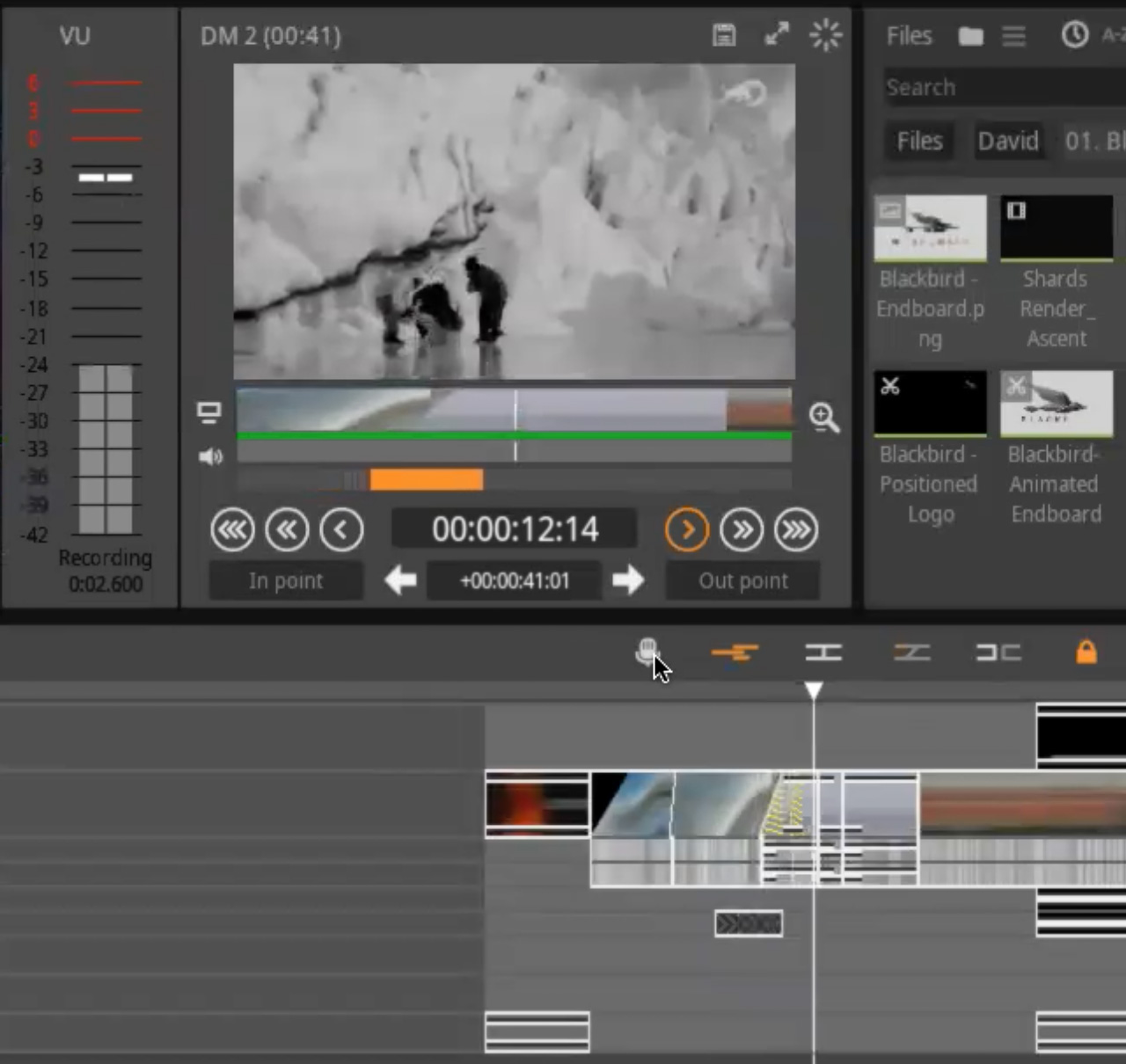Set the In point
The height and width of the screenshot is (1064, 1126).
[286, 580]
